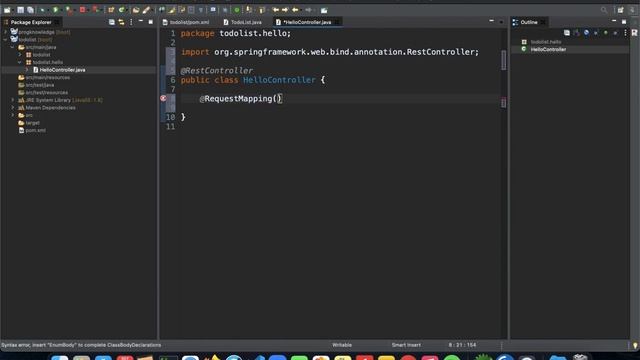The height and width of the screenshot is (360, 640).
Task: Close the HelloController.java editor tab
Action: pyautogui.click(x=337, y=22)
